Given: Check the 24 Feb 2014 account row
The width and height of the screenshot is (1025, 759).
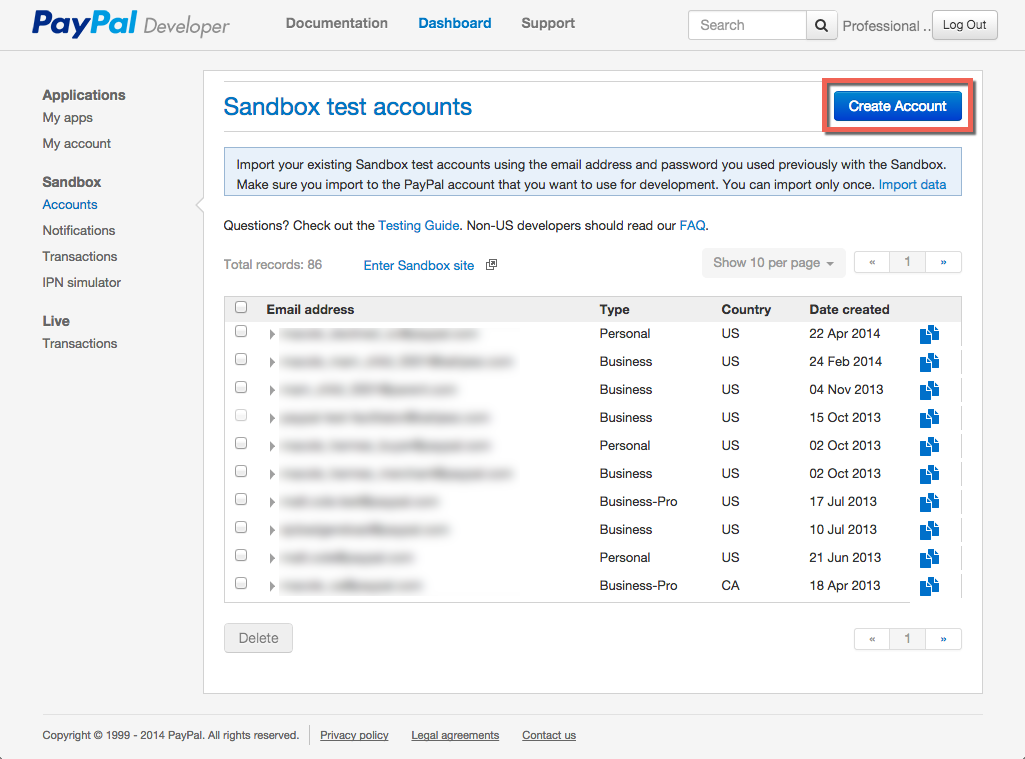Looking at the screenshot, I should click(241, 360).
